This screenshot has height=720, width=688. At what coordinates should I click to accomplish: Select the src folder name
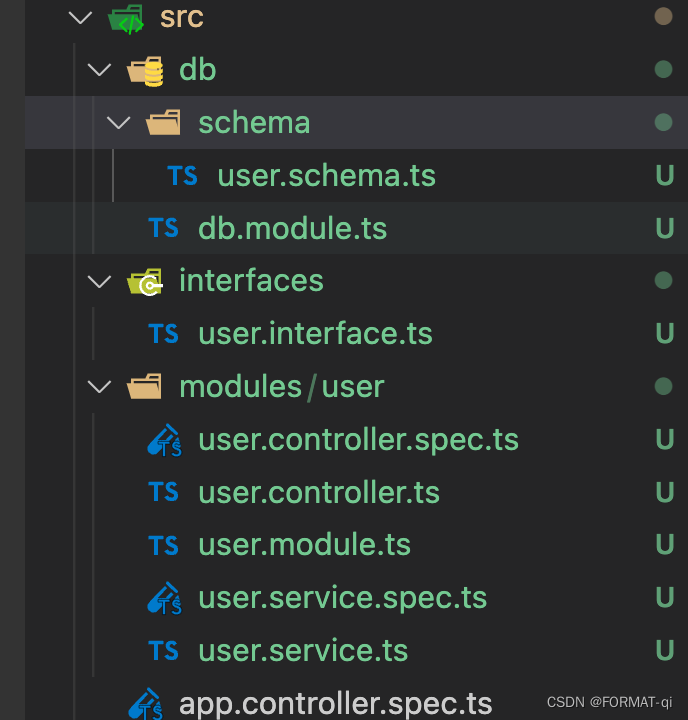point(182,17)
